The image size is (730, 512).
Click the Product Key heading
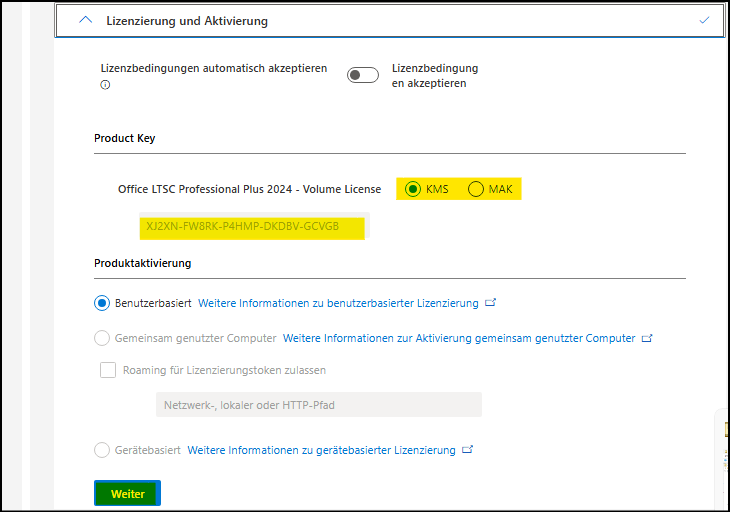(124, 138)
